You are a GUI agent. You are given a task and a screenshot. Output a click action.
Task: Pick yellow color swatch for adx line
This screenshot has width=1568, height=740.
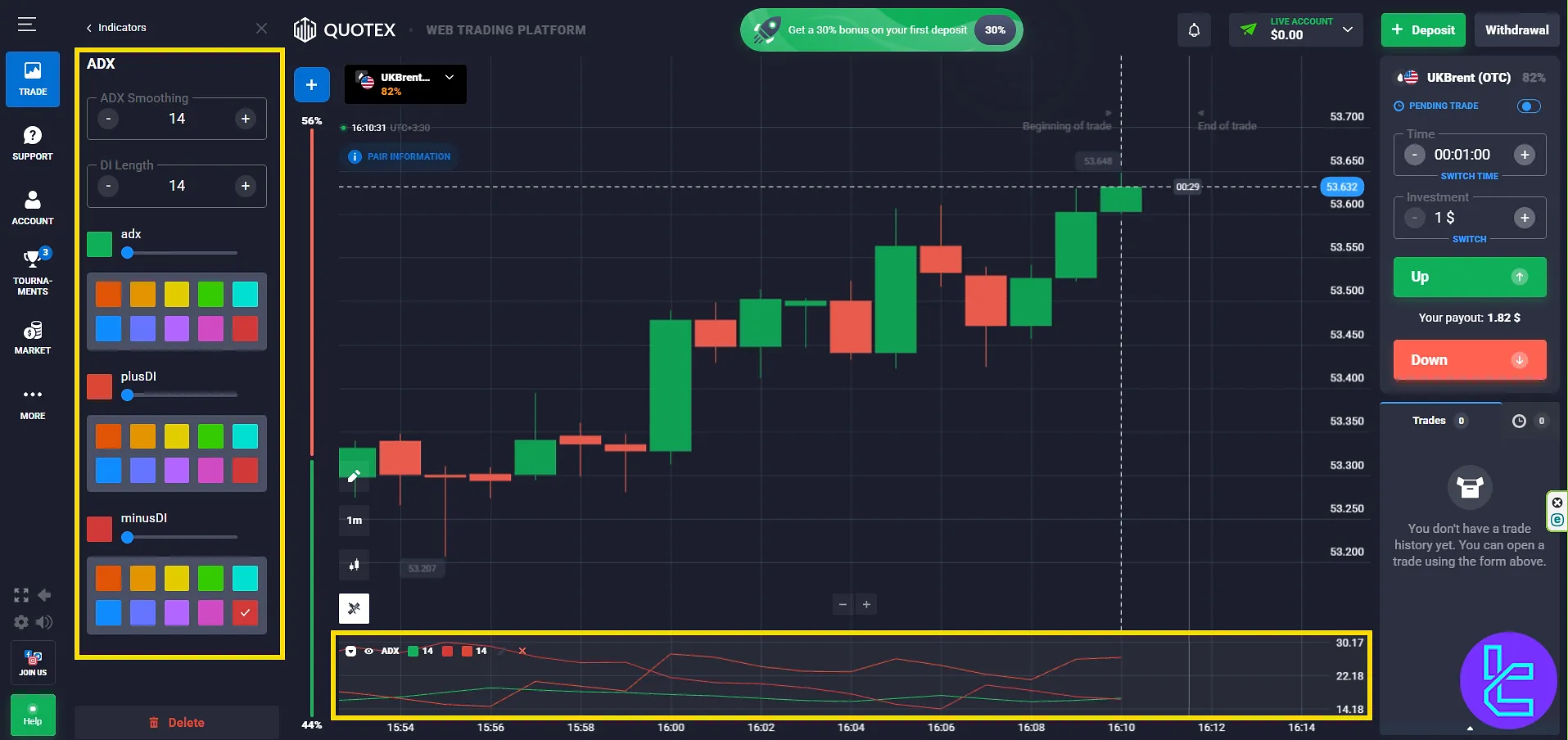click(177, 294)
